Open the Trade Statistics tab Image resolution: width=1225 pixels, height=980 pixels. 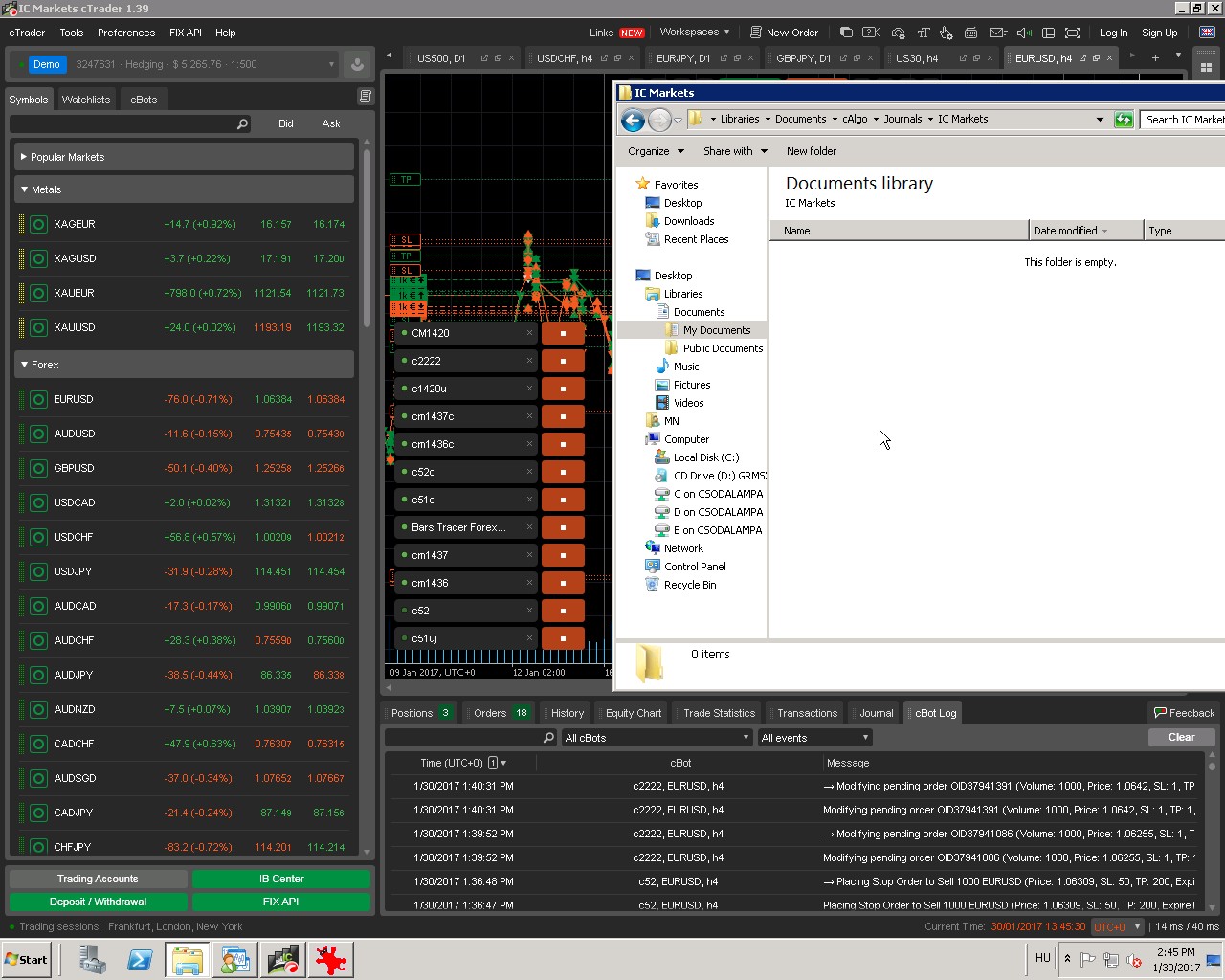click(719, 713)
